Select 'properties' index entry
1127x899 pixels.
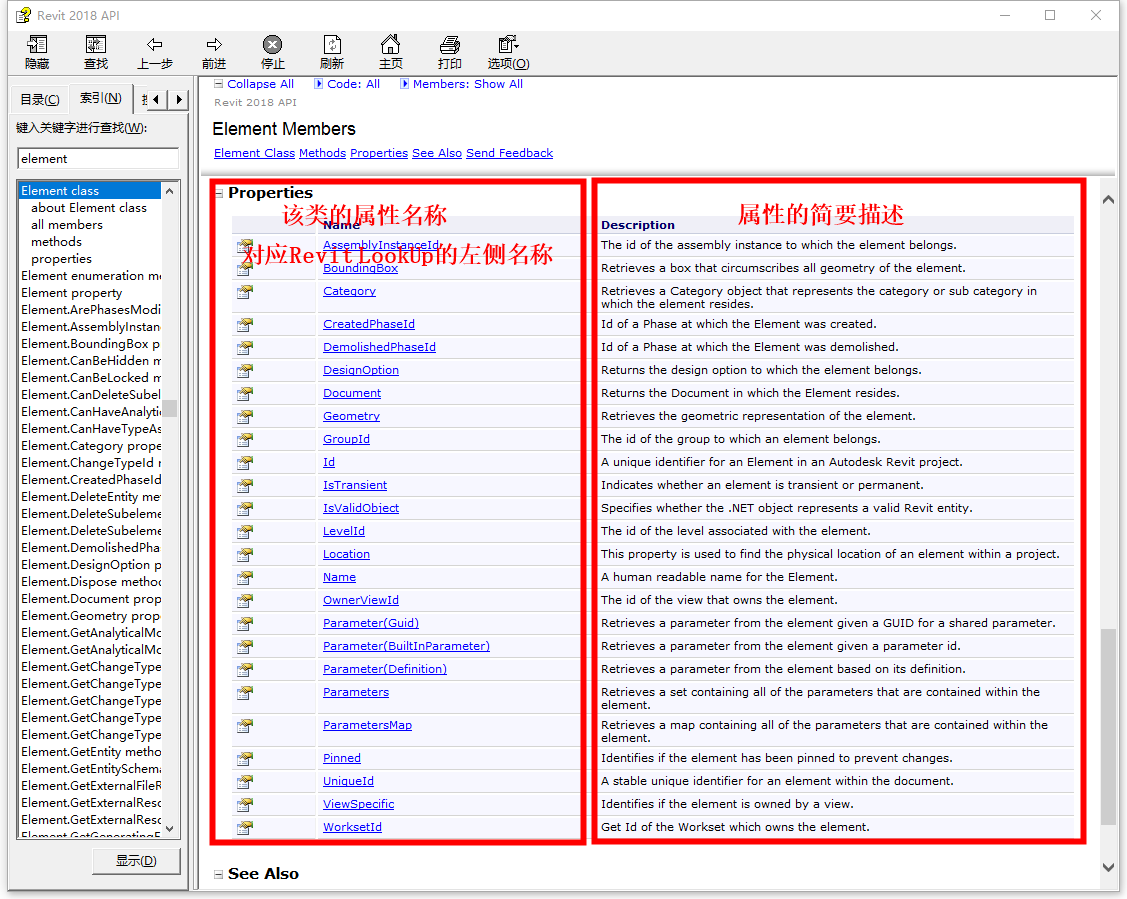[61, 259]
